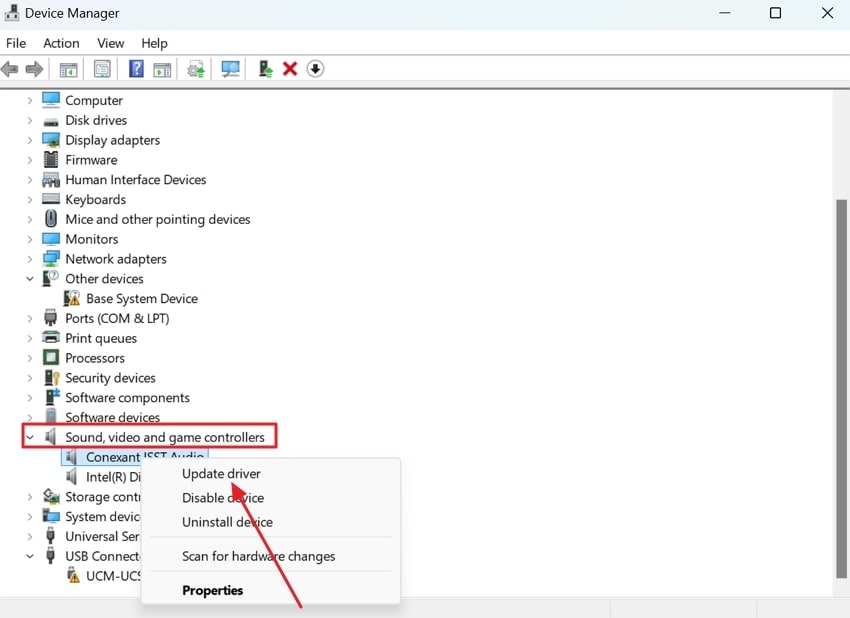Click the Computer category icon
The image size is (850, 618).
point(51,100)
